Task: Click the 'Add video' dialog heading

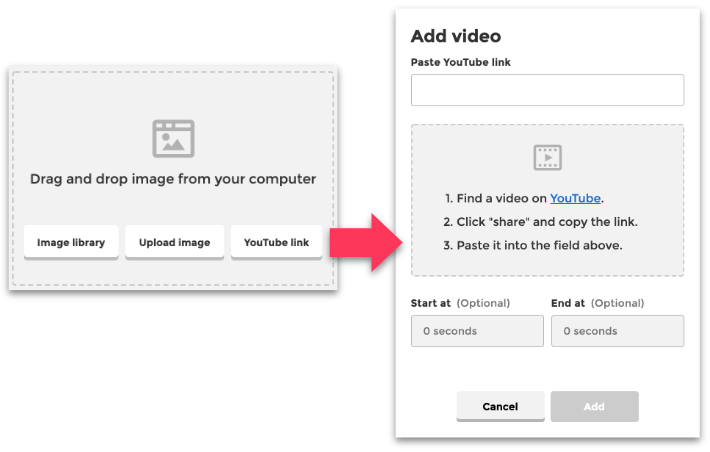Action: [456, 36]
